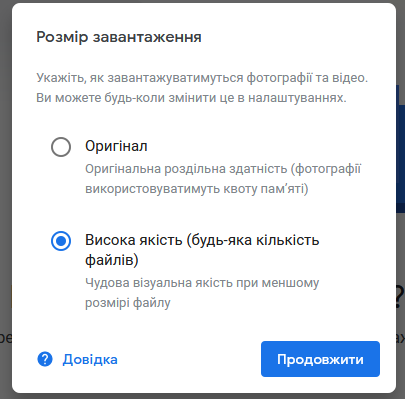Screen dimensions: 405x399
Task: Click the dimmed blue banner behind the dialog
Action: coord(400,149)
